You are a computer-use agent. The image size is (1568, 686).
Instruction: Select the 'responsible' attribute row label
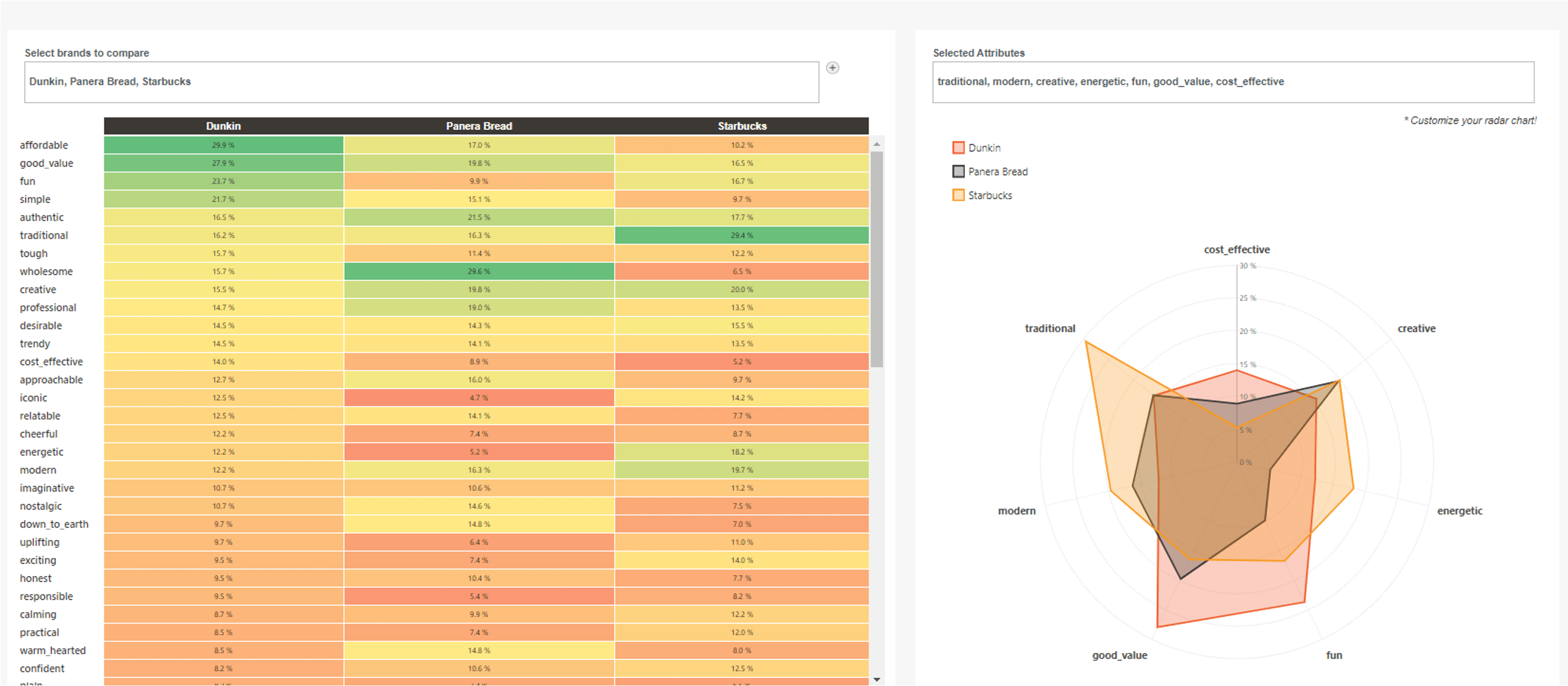tap(46, 596)
